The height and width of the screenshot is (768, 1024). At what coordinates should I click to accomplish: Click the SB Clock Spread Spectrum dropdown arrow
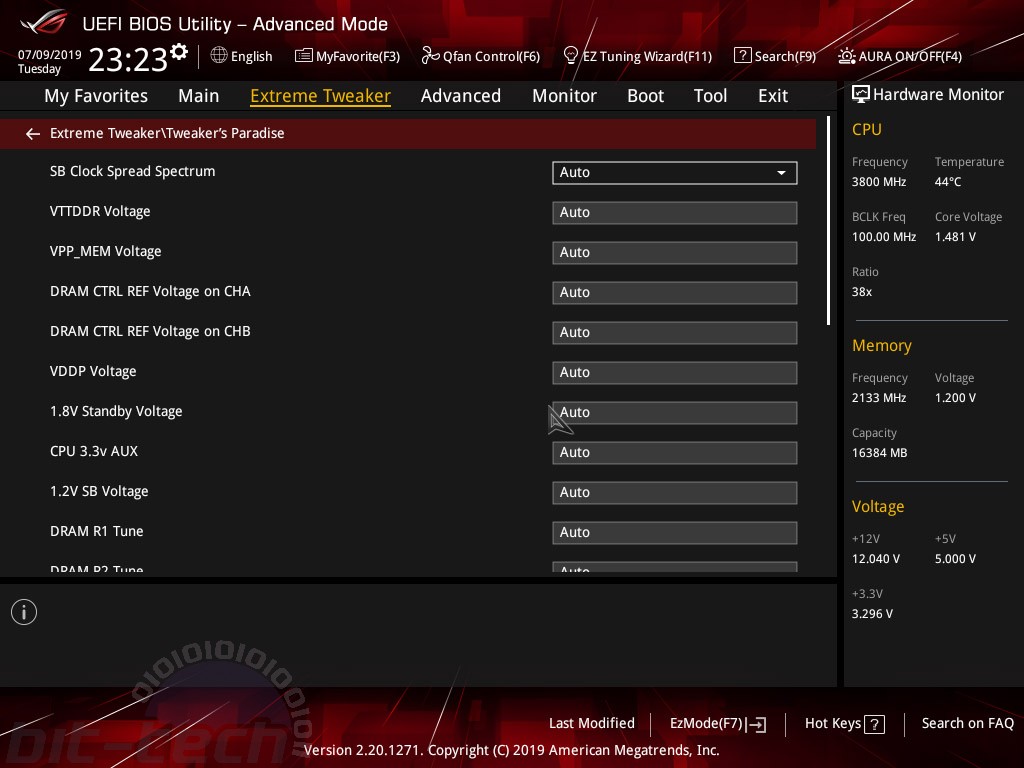781,173
